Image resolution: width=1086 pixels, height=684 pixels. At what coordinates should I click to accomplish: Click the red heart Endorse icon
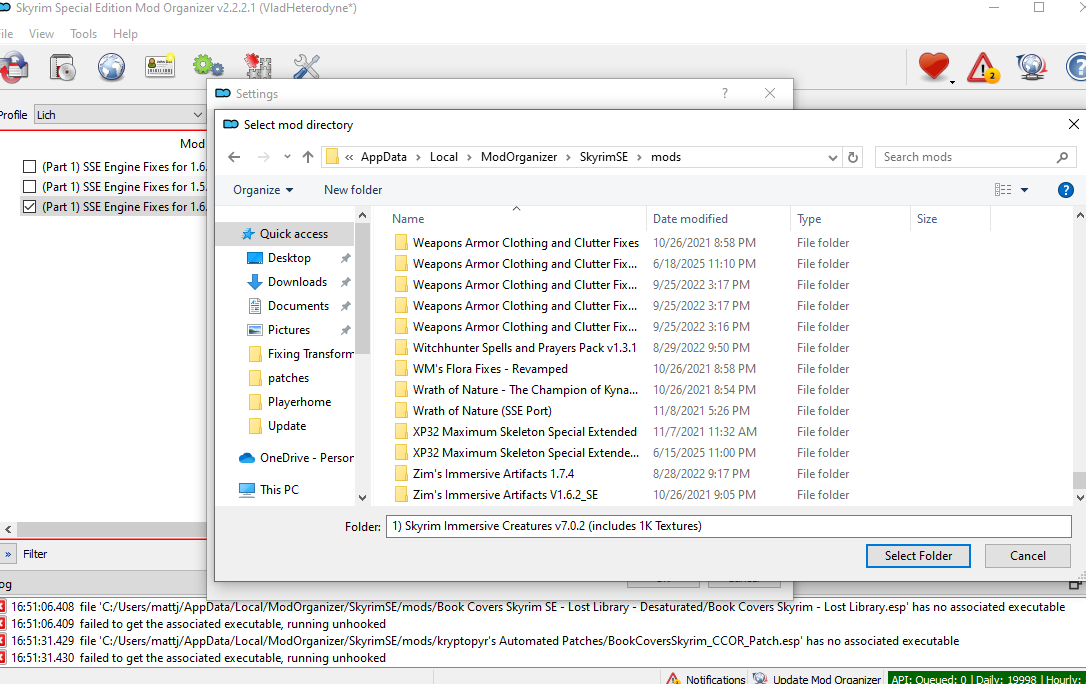tap(934, 67)
